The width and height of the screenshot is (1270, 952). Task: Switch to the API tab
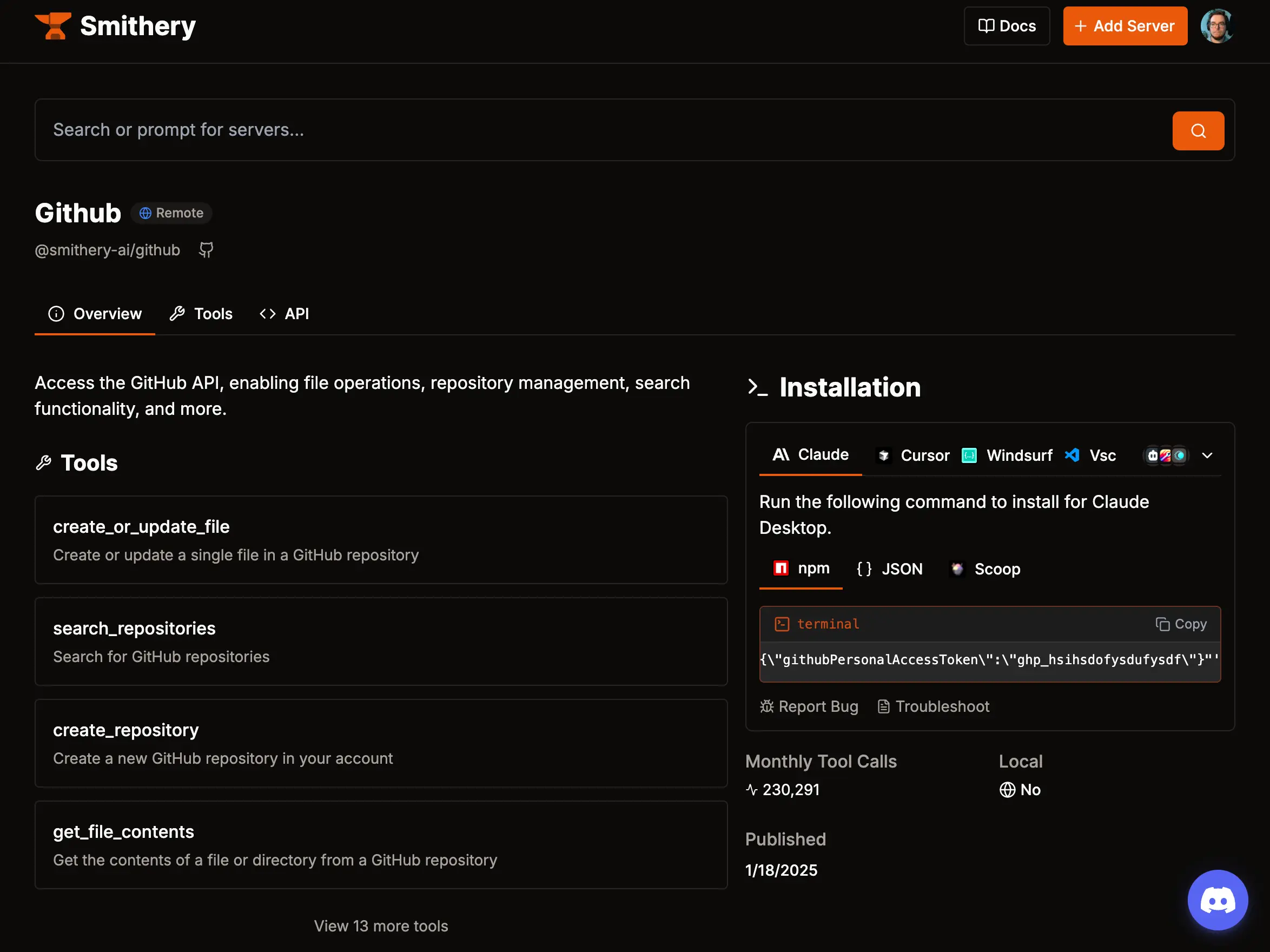pos(284,314)
